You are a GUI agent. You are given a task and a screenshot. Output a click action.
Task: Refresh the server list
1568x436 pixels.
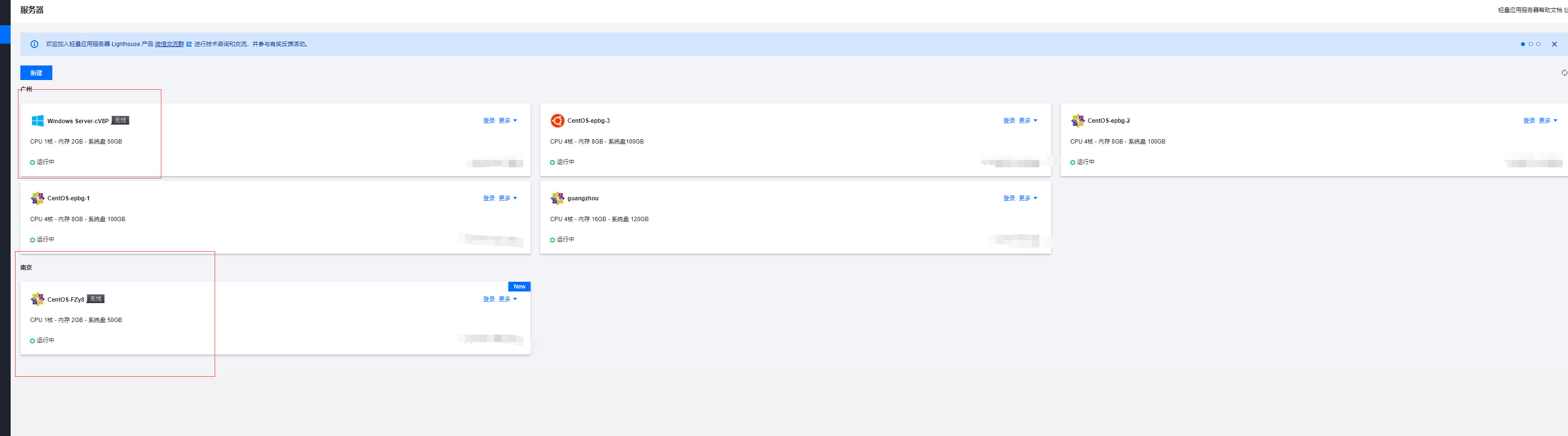1564,73
